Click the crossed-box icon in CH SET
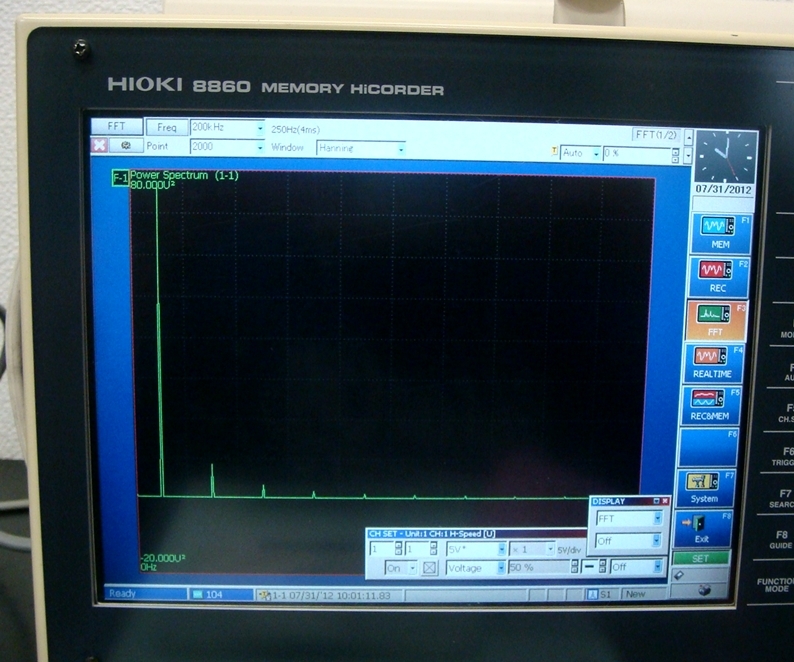 tap(429, 568)
